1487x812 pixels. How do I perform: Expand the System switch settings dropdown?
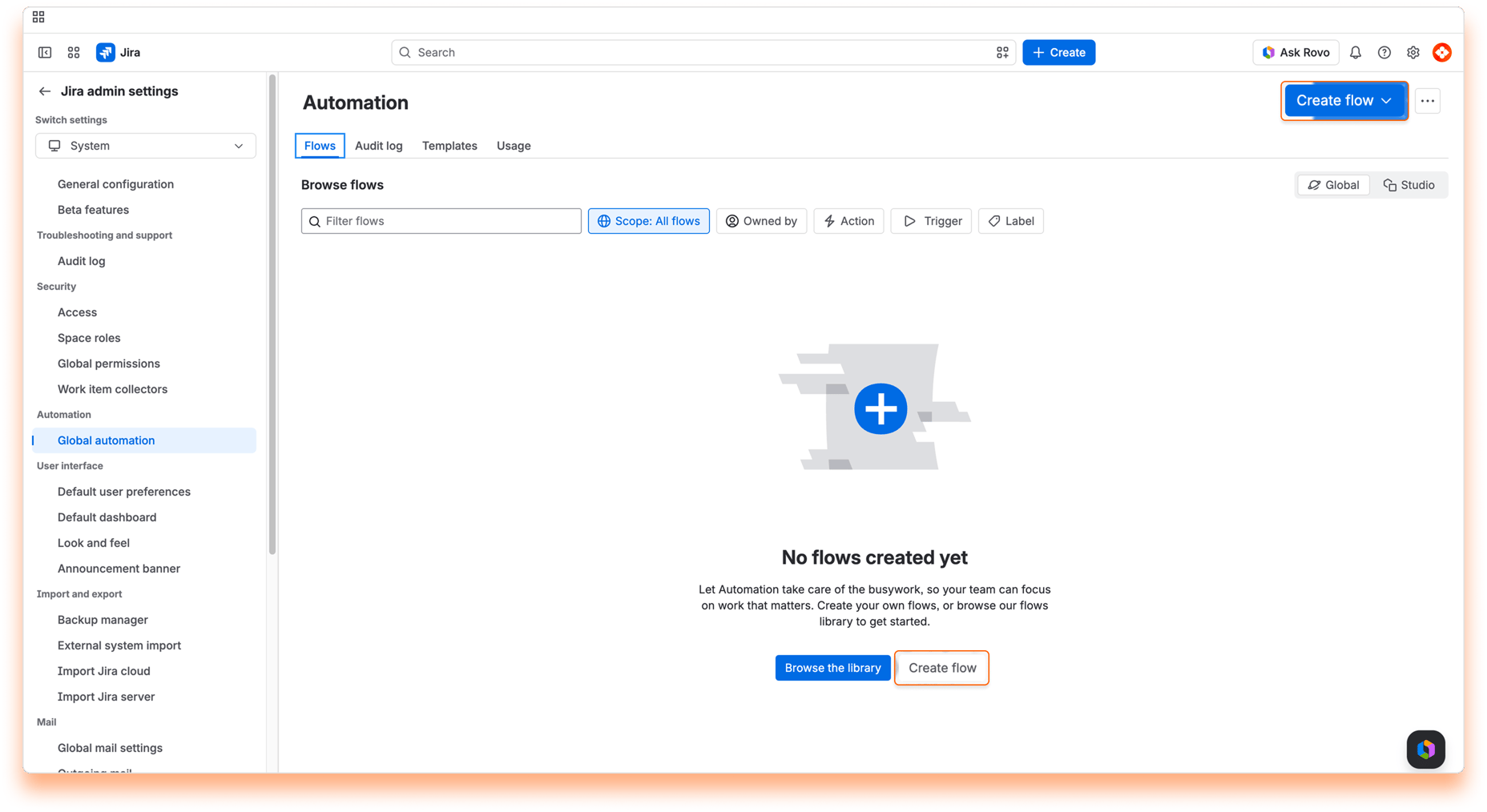[x=146, y=146]
